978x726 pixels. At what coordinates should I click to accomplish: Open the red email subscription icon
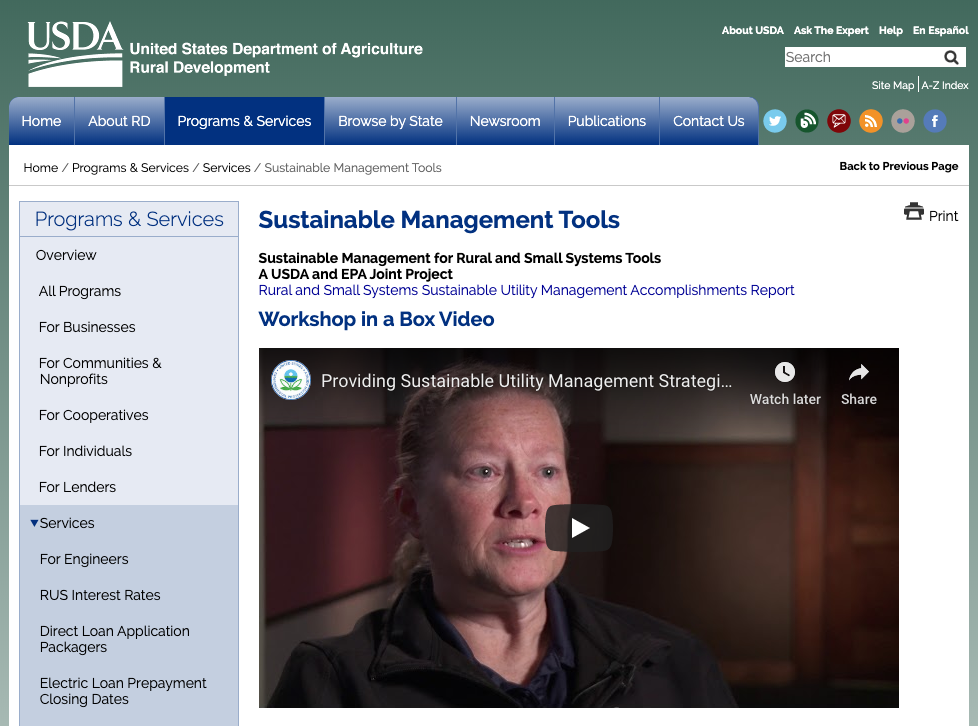pyautogui.click(x=839, y=121)
